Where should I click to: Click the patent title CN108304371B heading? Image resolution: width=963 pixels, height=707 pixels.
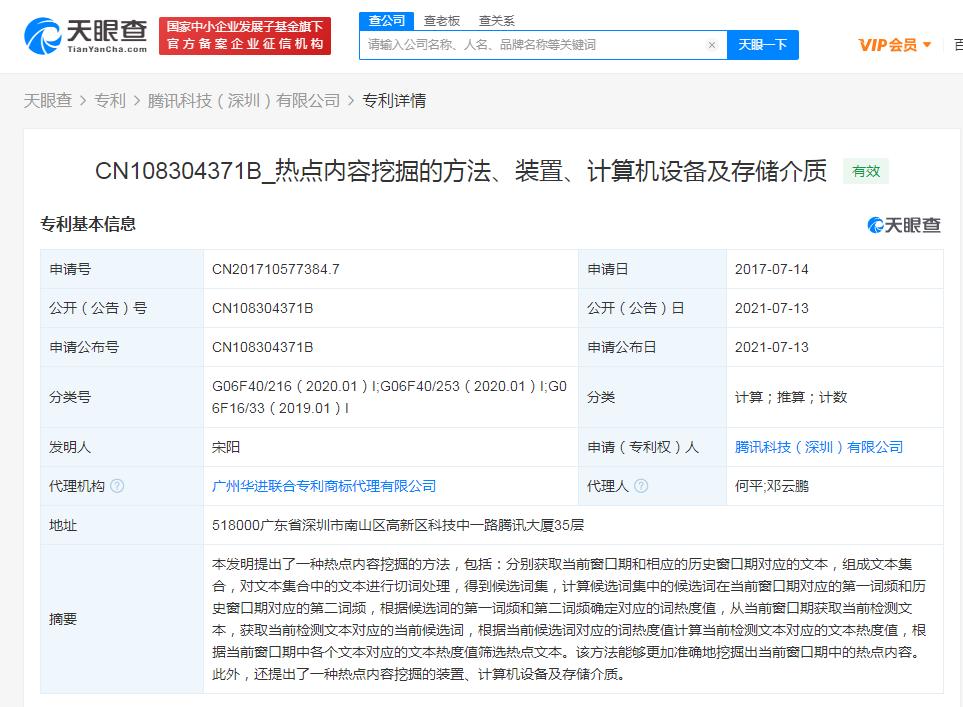pyautogui.click(x=461, y=171)
